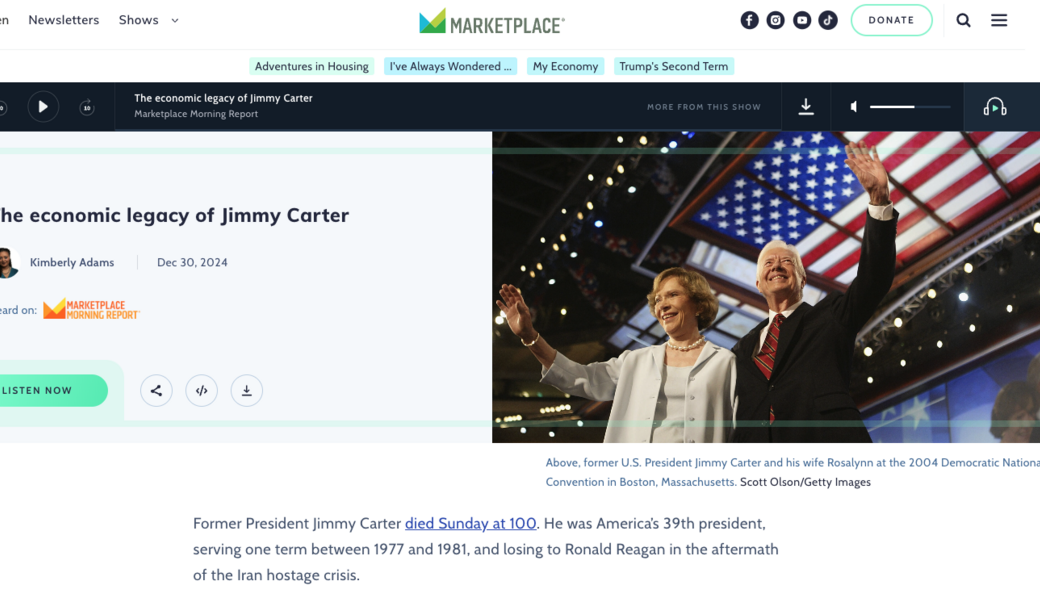
Task: Click the Donate button
Action: pyautogui.click(x=891, y=20)
